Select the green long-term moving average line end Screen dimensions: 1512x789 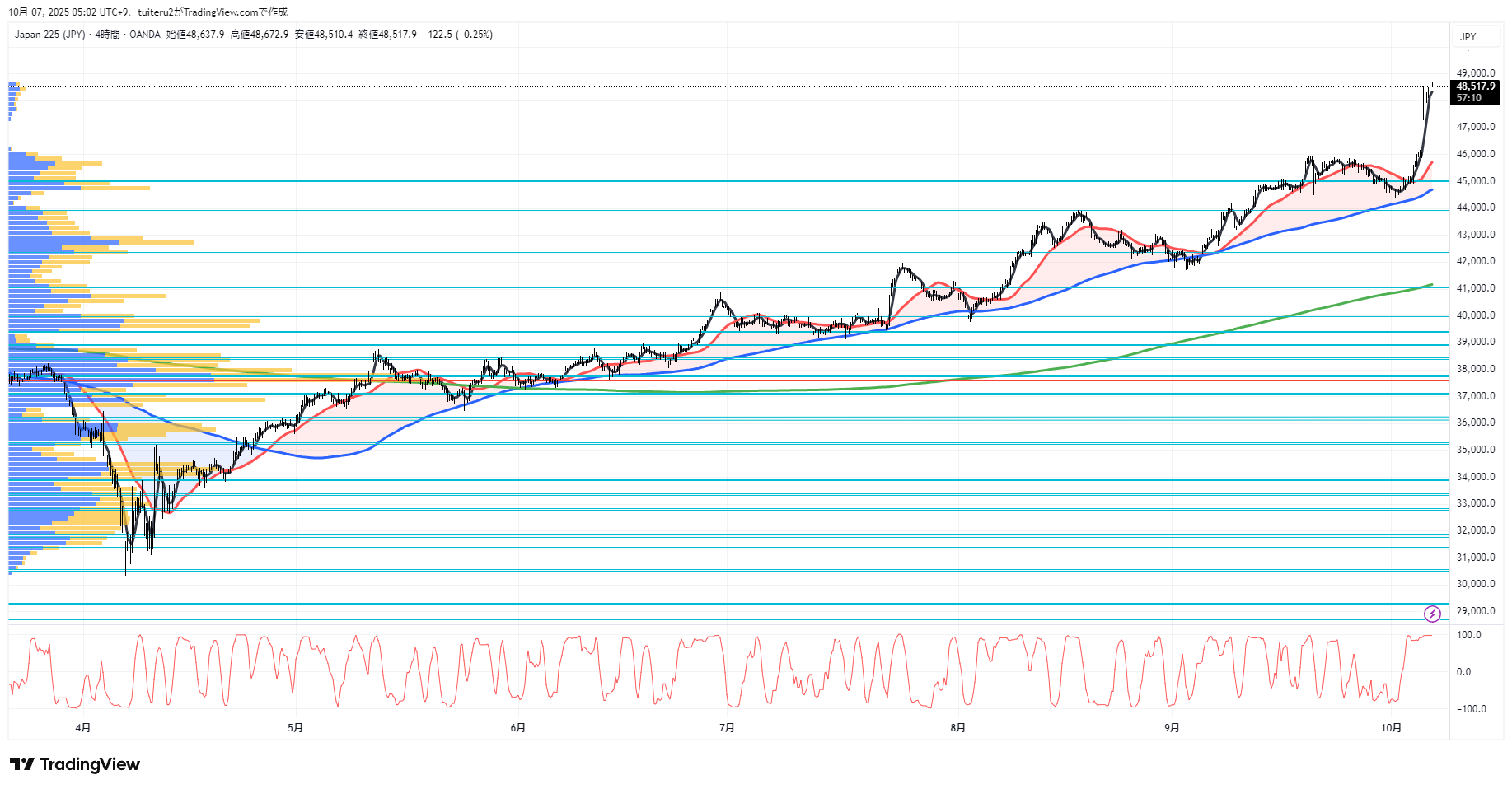click(1430, 285)
